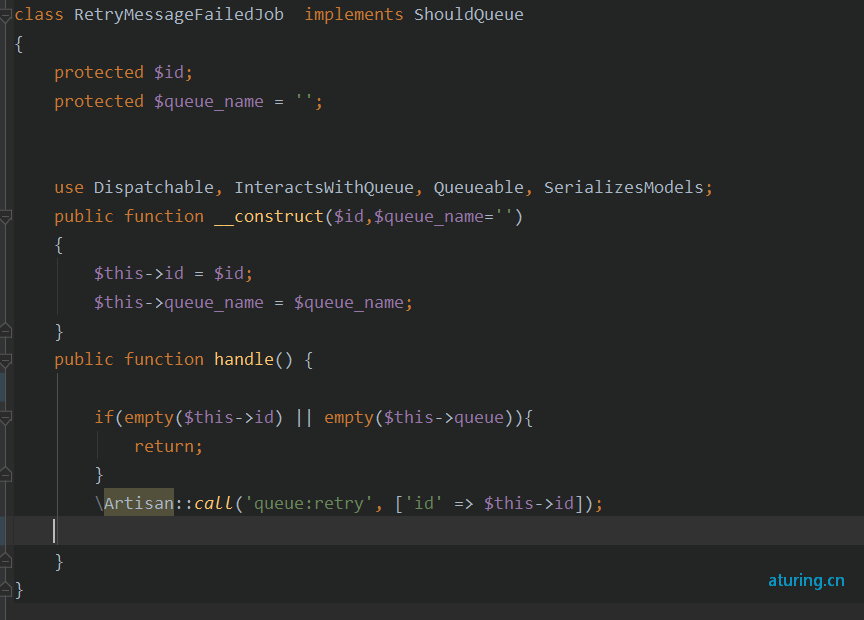Click the 'use' keyword

pyautogui.click(x=69, y=187)
